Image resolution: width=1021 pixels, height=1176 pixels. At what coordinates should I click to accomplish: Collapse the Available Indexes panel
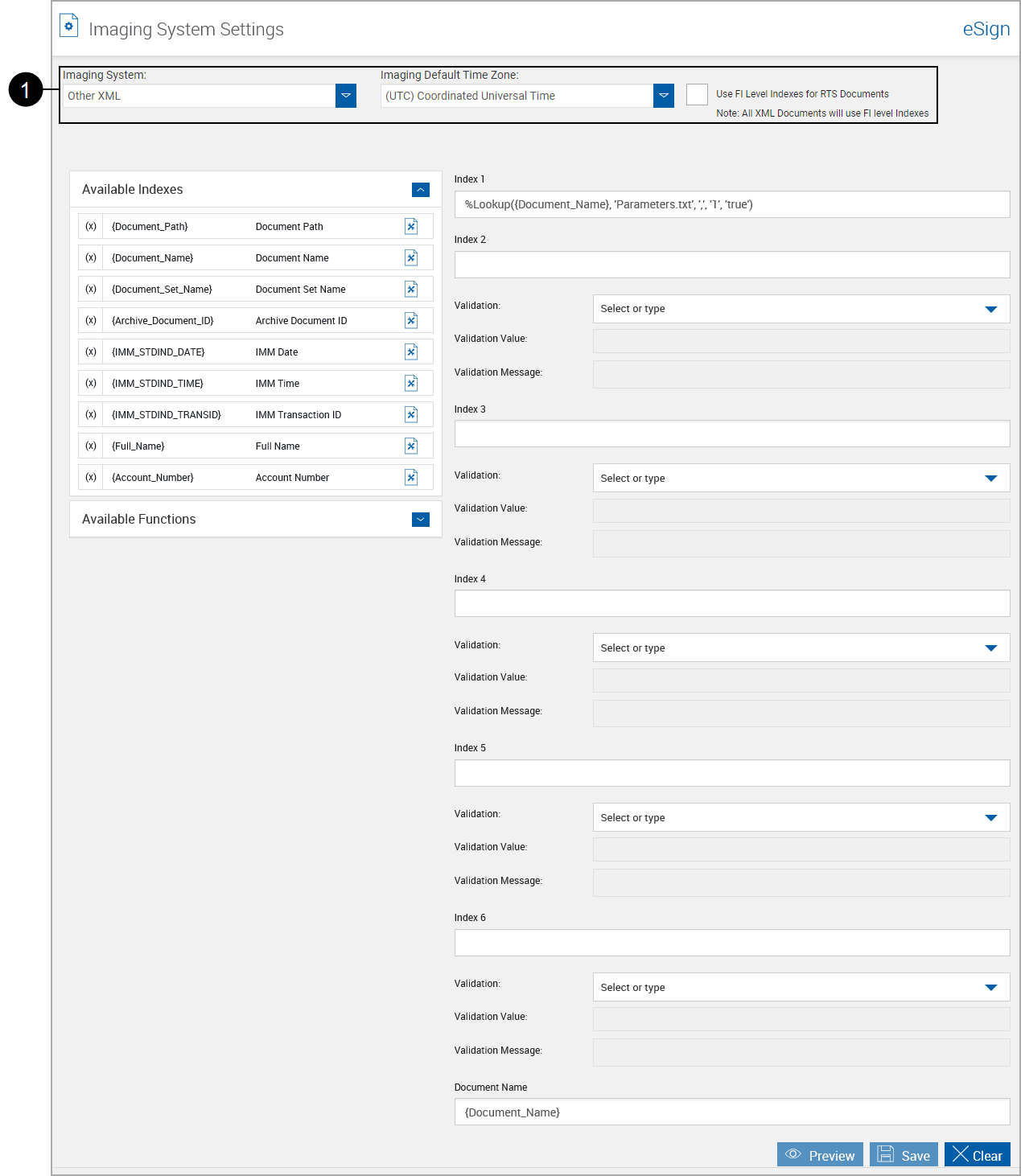tap(420, 190)
